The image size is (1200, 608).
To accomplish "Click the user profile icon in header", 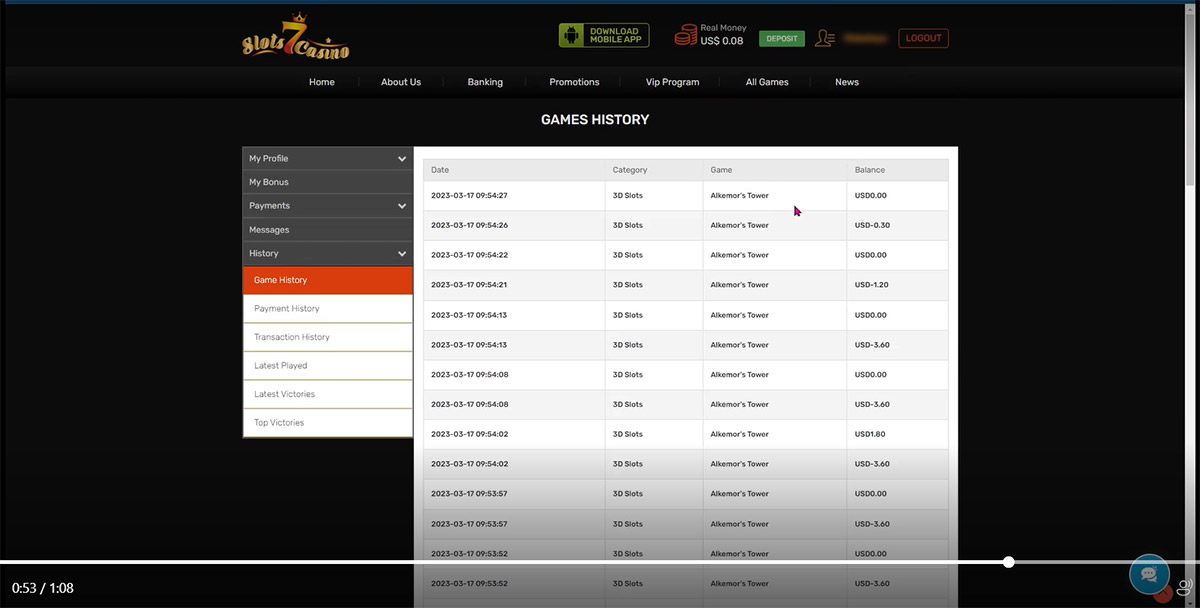I will [825, 38].
